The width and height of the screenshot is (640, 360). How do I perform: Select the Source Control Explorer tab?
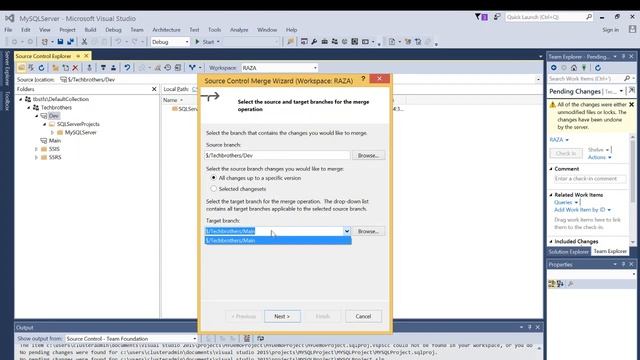44,56
